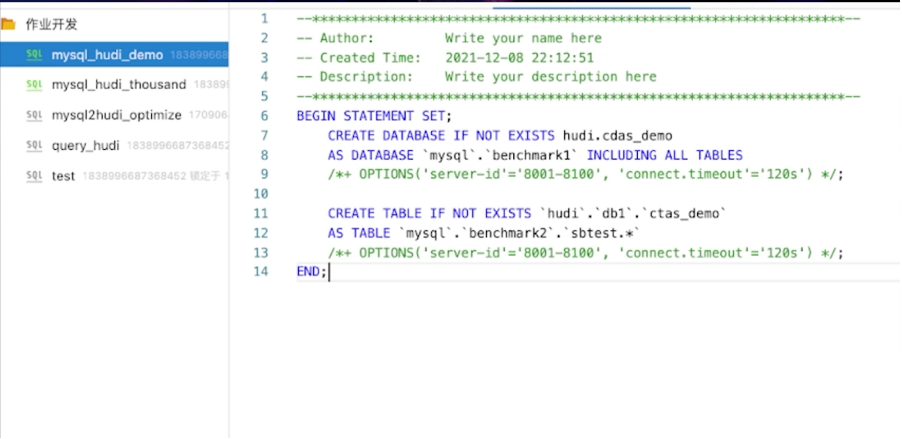902x439 pixels.
Task: Click hudi.cdas_demo in line 7
Action: pyautogui.click(x=617, y=136)
